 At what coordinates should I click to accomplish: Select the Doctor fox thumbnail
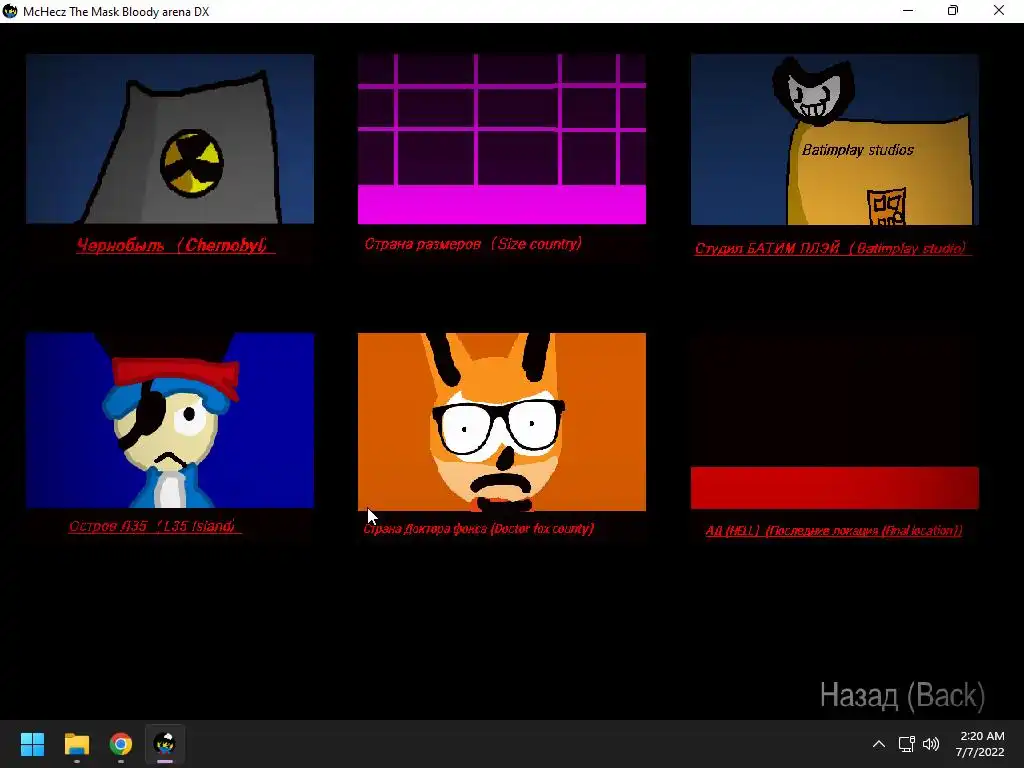tap(502, 422)
